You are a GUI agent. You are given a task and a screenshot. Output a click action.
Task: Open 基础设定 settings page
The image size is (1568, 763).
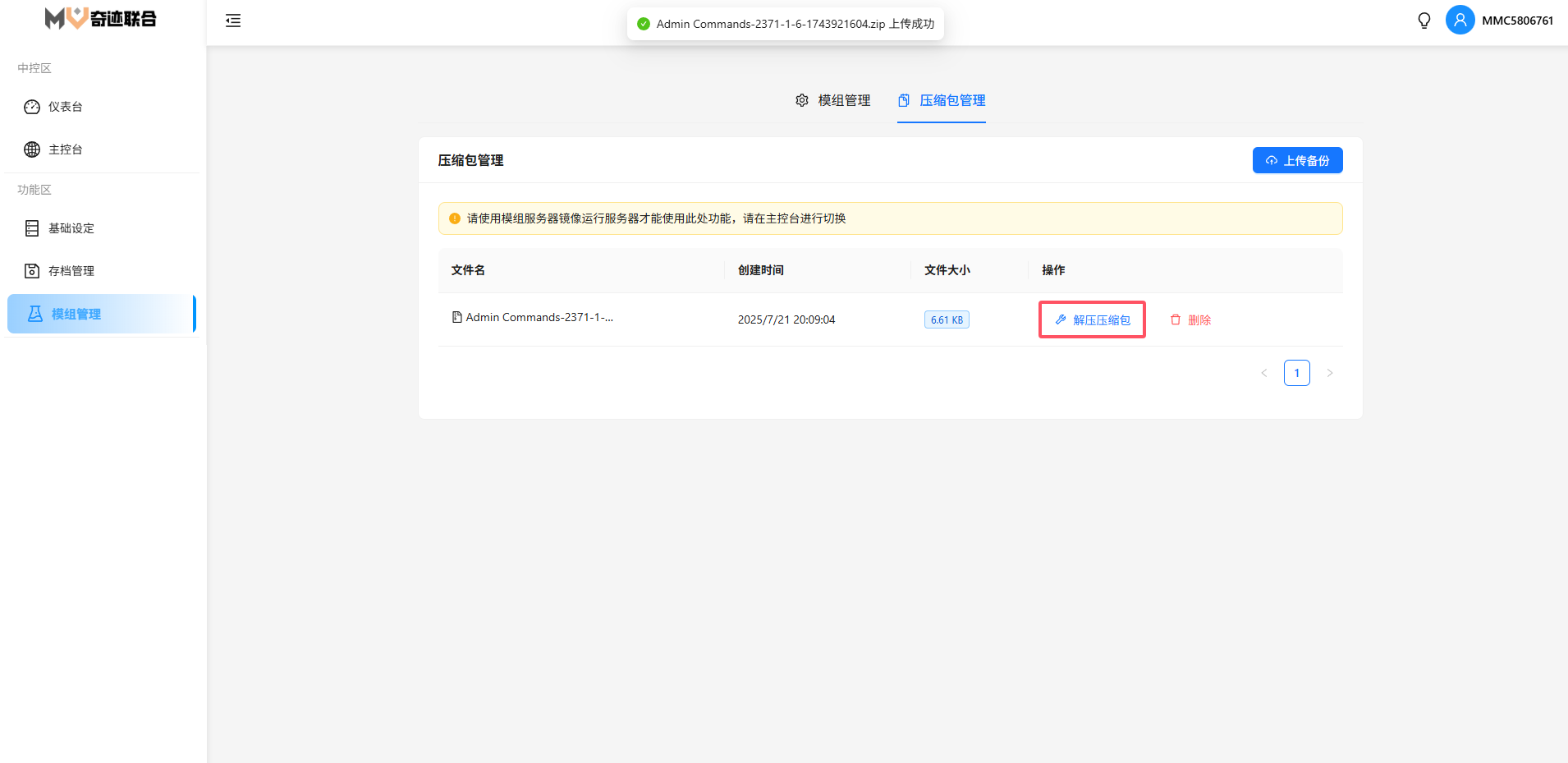click(71, 228)
